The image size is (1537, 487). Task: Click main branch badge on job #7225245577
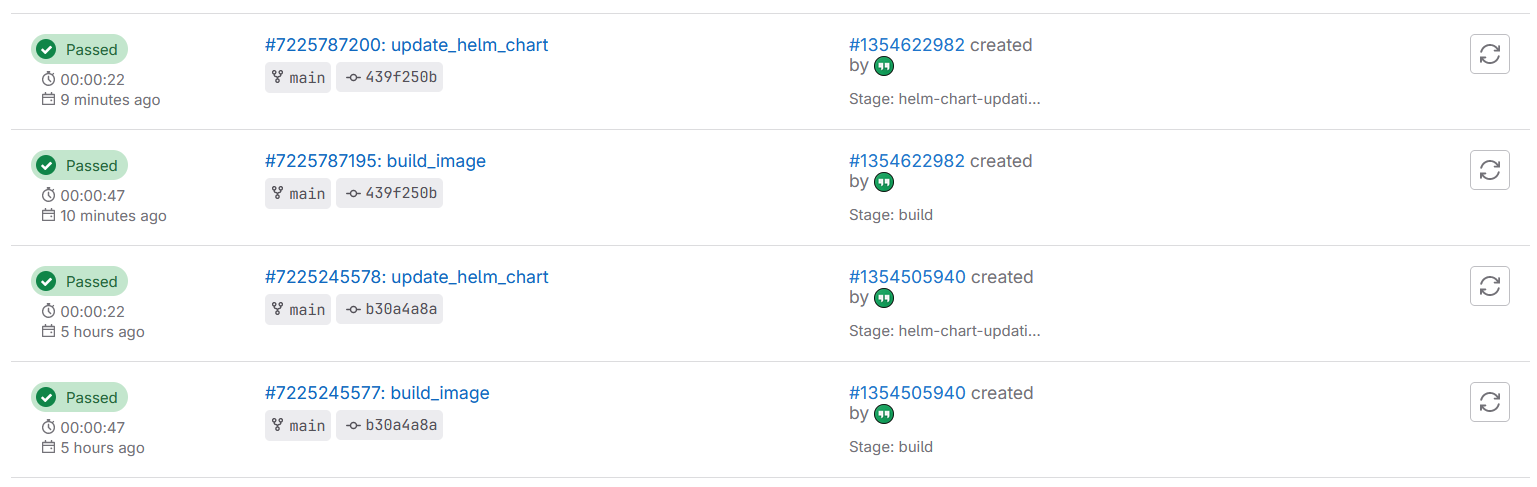298,426
